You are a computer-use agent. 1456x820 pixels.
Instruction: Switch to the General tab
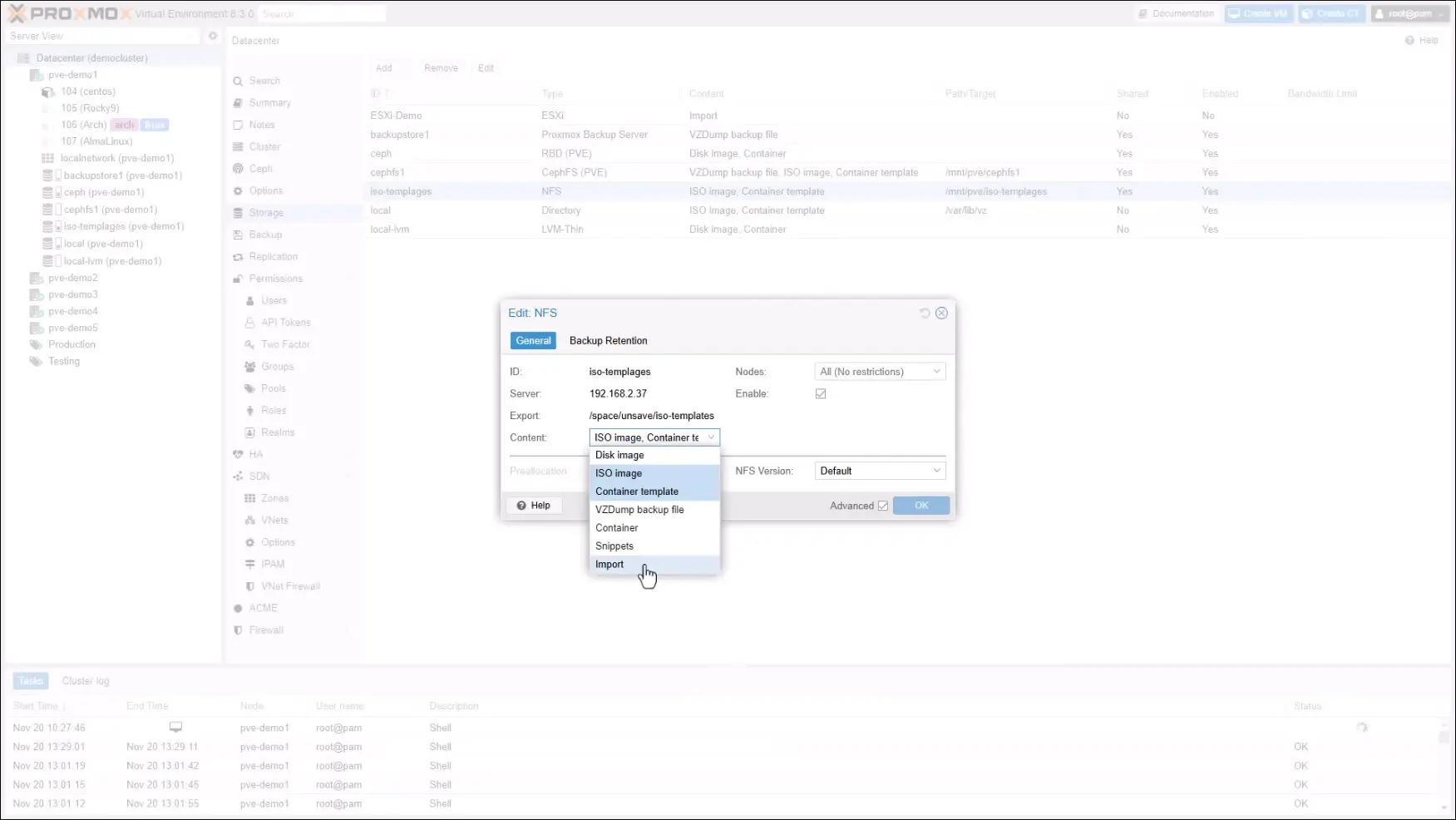(x=533, y=341)
